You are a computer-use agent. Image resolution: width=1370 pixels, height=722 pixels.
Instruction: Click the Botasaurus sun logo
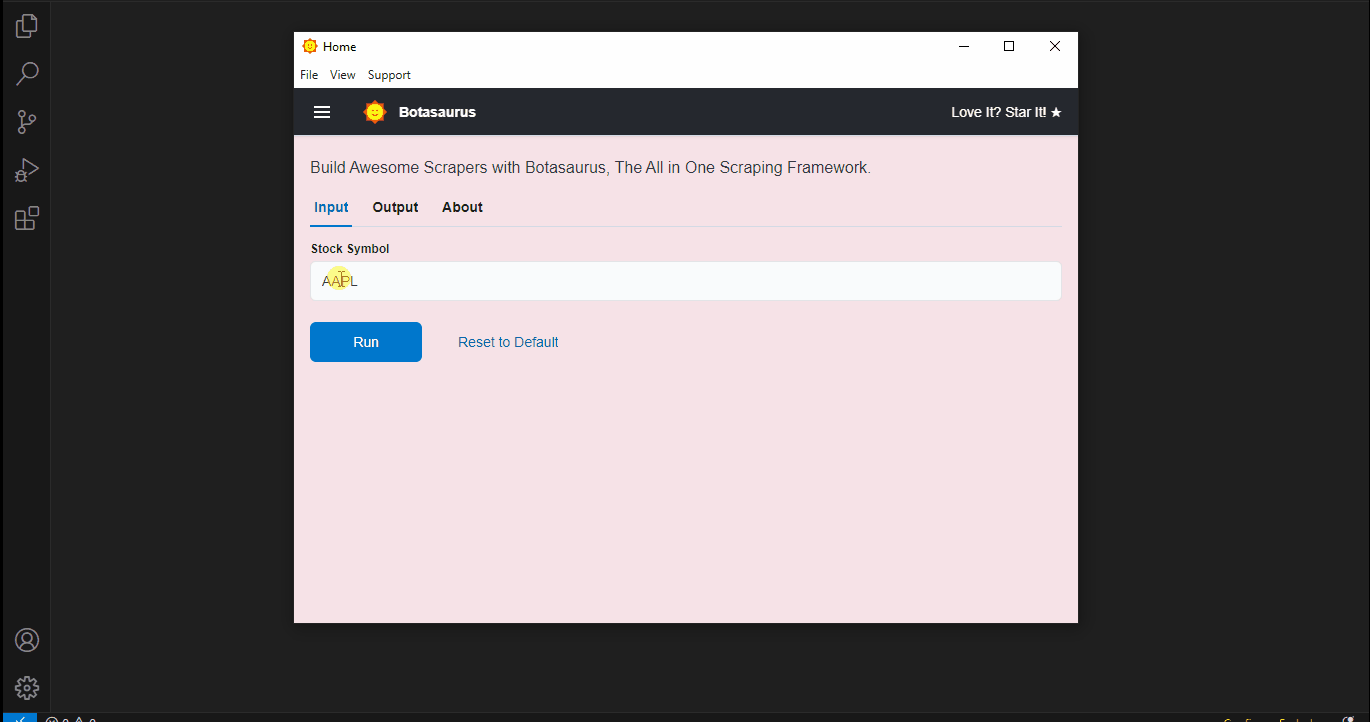[374, 112]
